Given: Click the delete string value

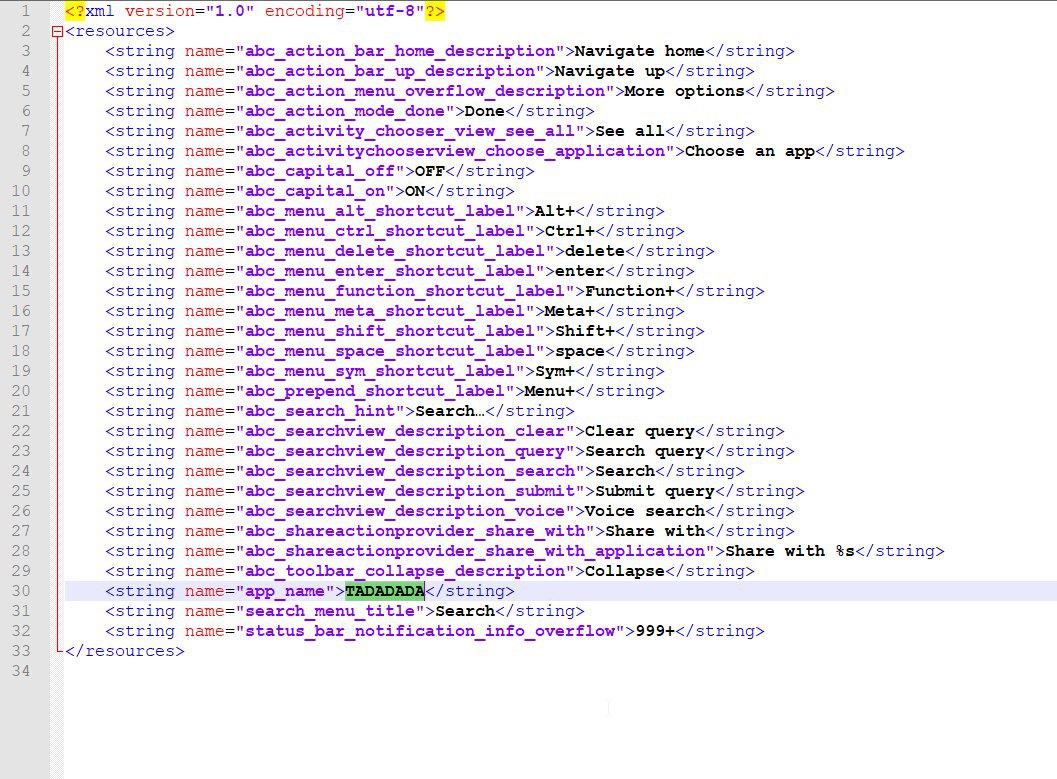Looking at the screenshot, I should 595,251.
